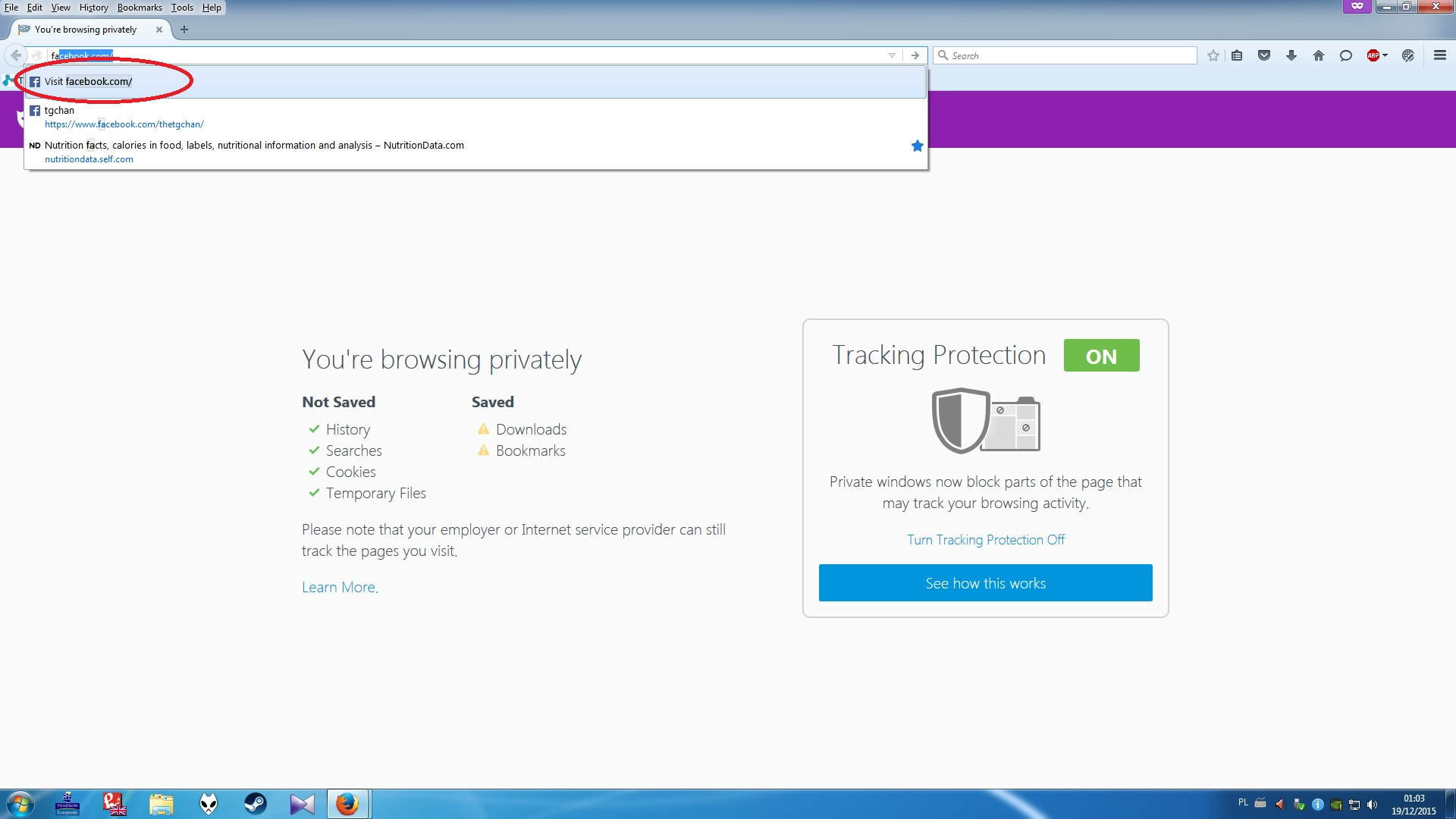Click See how this works button
Viewport: 1456px width, 819px height.
(x=985, y=583)
